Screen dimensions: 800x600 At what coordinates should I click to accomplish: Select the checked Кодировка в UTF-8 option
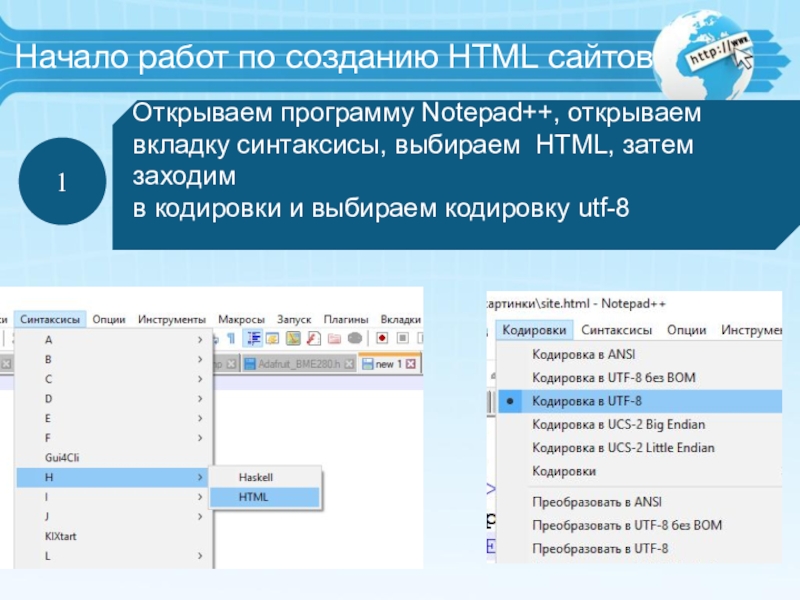[640, 401]
